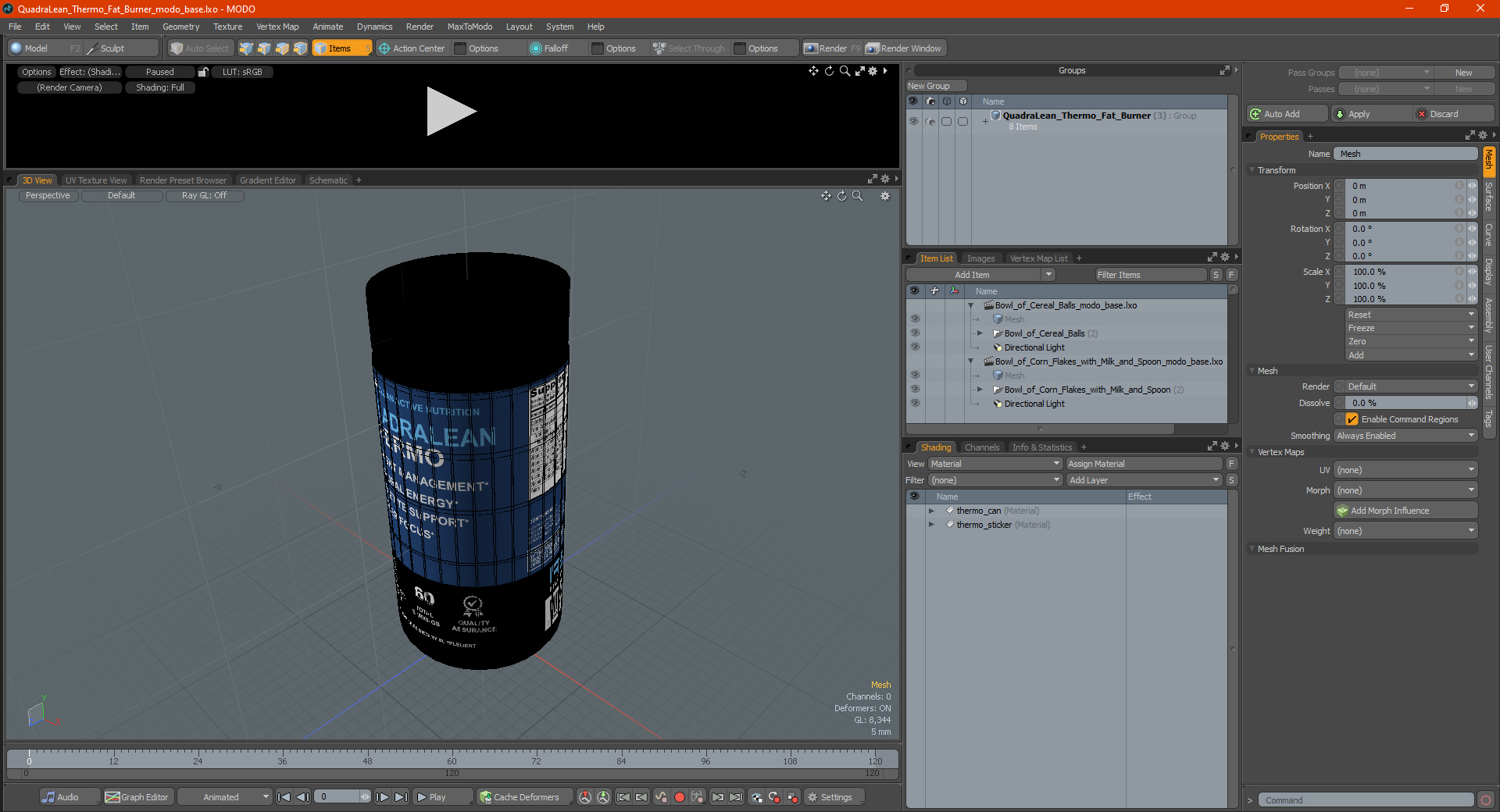Viewport: 1500px width, 812px height.
Task: Open Smoothing Always Enabled dropdown
Action: pyautogui.click(x=1405, y=436)
